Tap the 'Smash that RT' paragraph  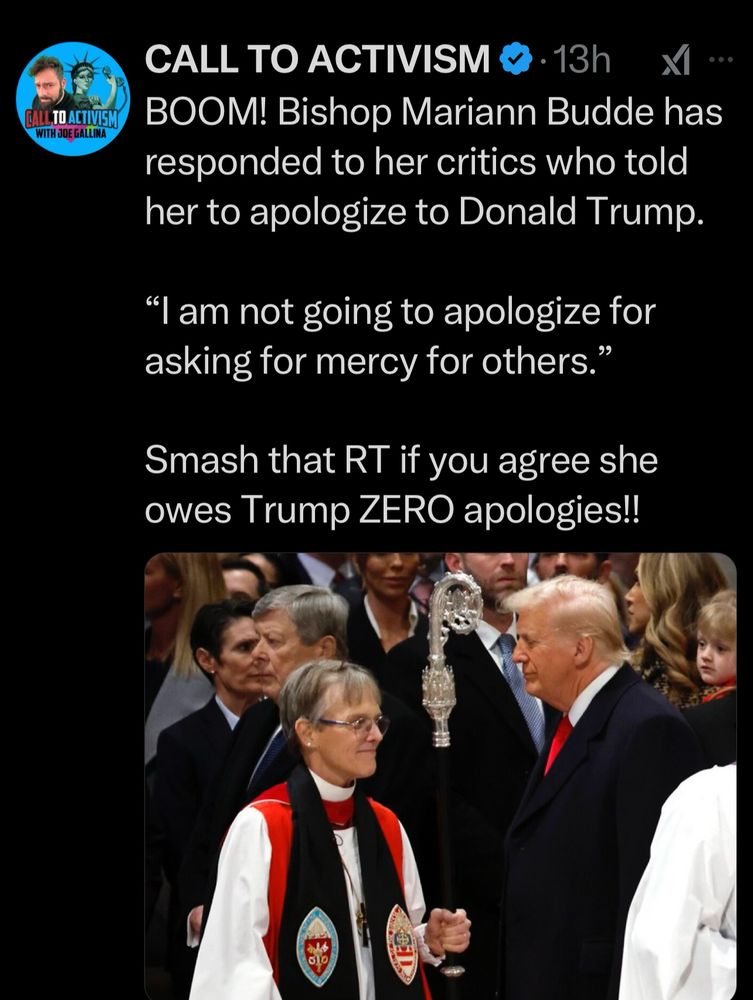(401, 485)
